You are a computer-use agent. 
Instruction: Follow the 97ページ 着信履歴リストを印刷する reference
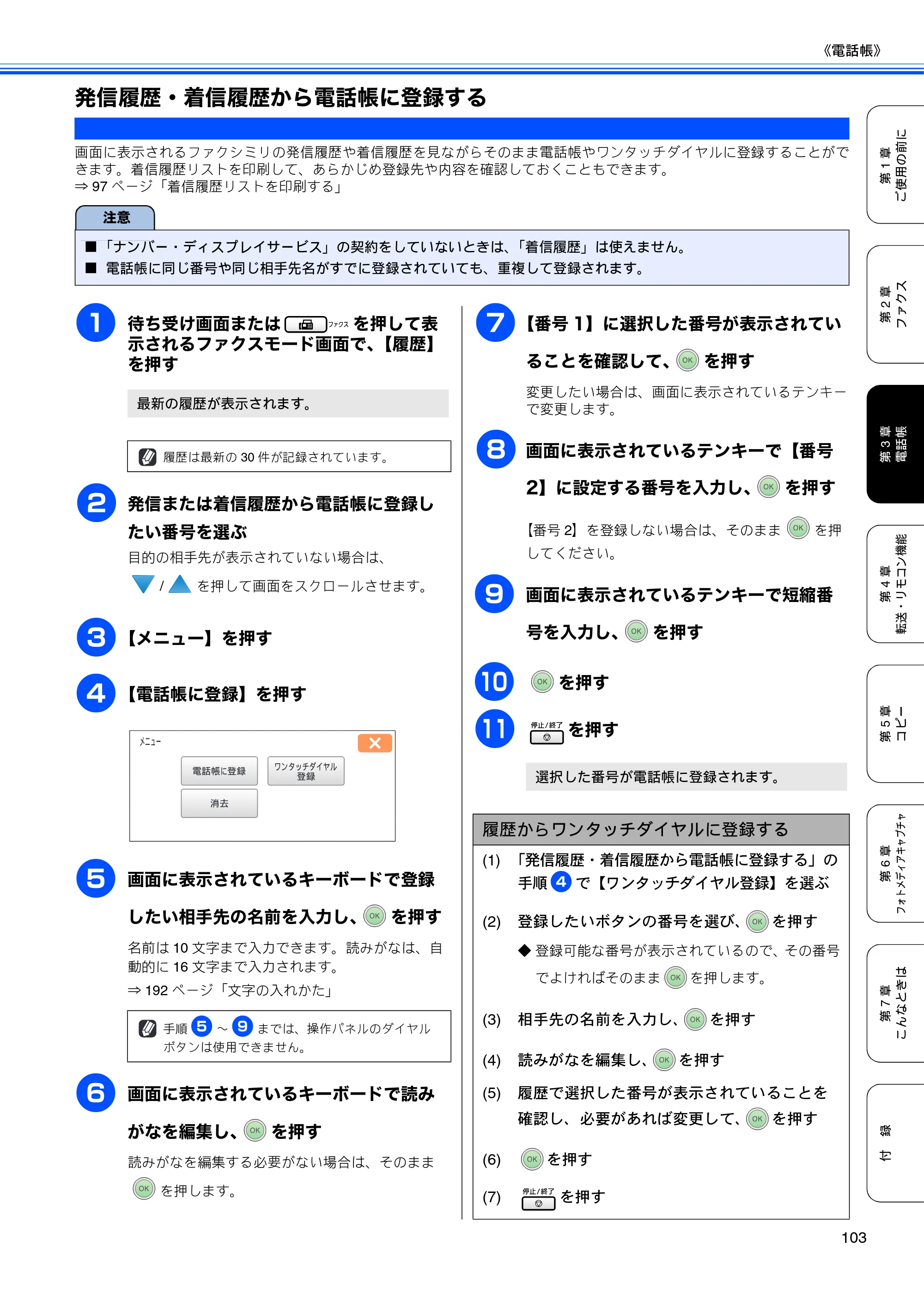click(208, 187)
